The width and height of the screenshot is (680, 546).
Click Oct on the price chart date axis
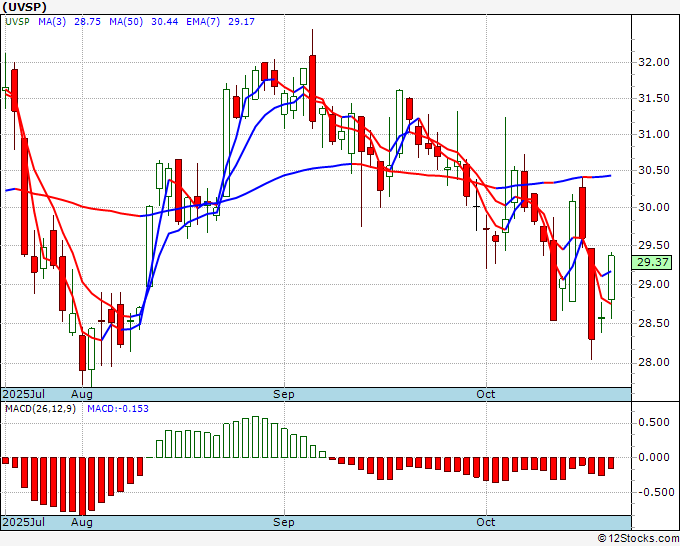486,394
